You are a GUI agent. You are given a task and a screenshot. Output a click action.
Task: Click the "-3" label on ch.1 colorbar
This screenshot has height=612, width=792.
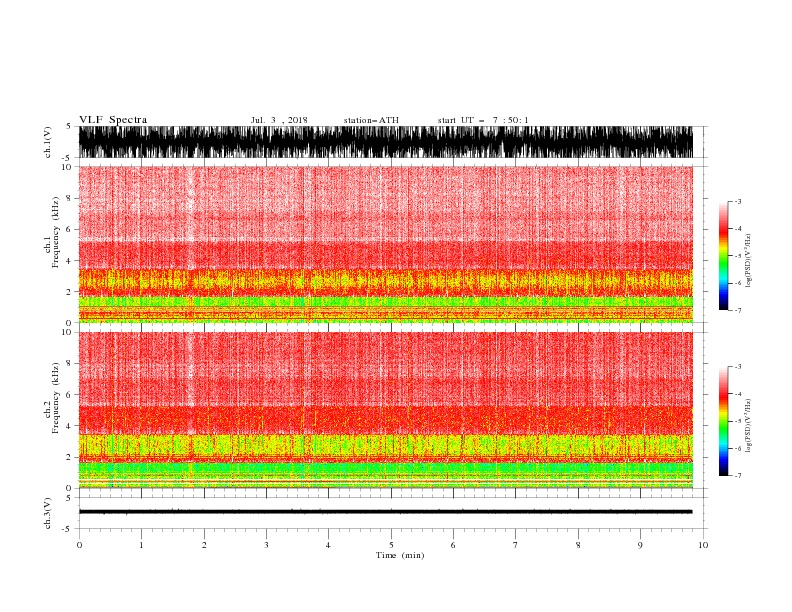[737, 201]
